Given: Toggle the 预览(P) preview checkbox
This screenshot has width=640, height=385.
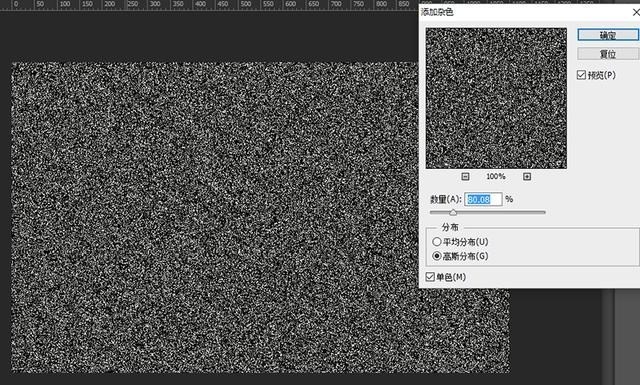Looking at the screenshot, I should click(581, 75).
